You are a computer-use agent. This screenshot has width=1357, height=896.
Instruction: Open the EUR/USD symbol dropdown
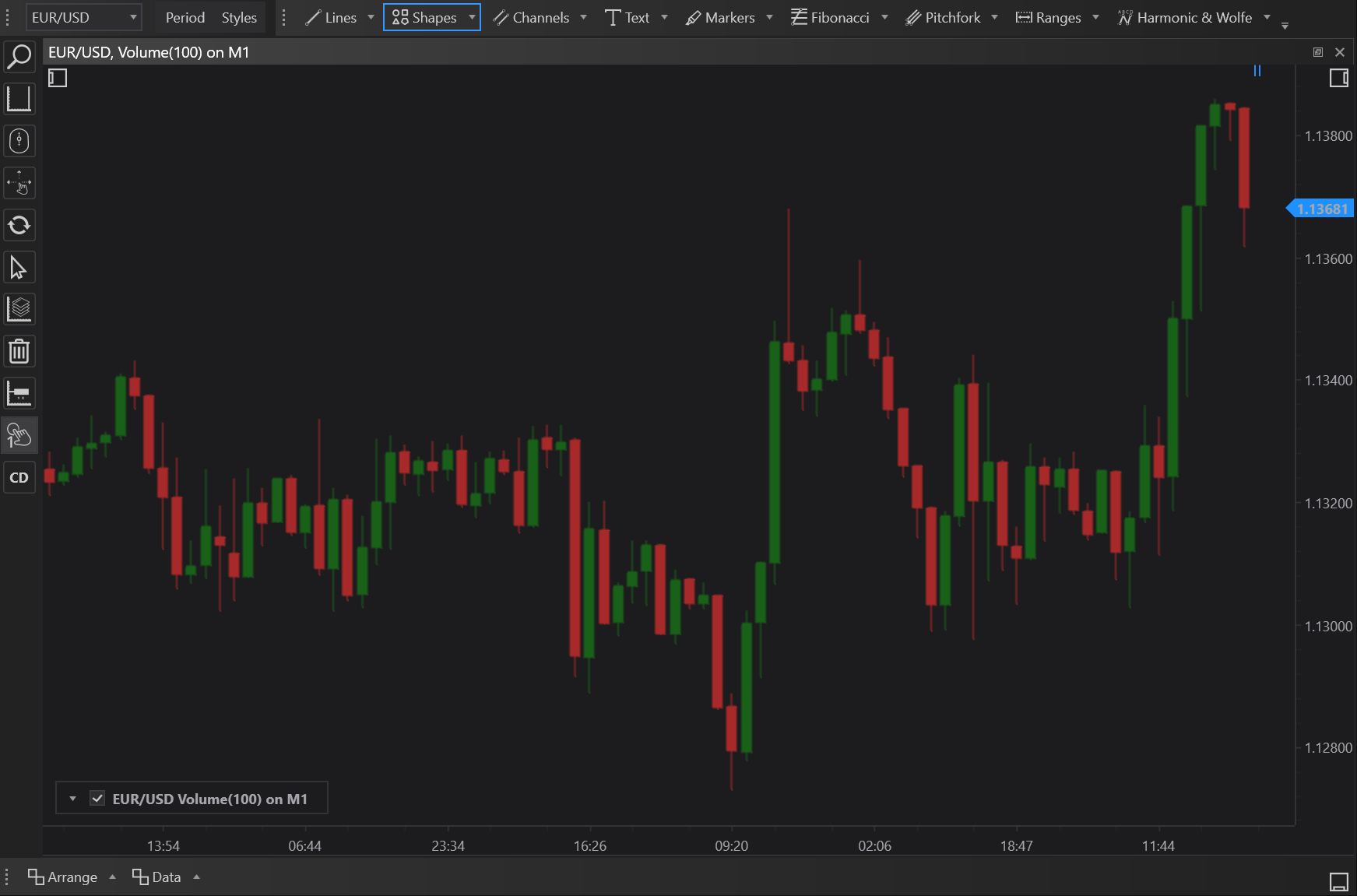83,17
